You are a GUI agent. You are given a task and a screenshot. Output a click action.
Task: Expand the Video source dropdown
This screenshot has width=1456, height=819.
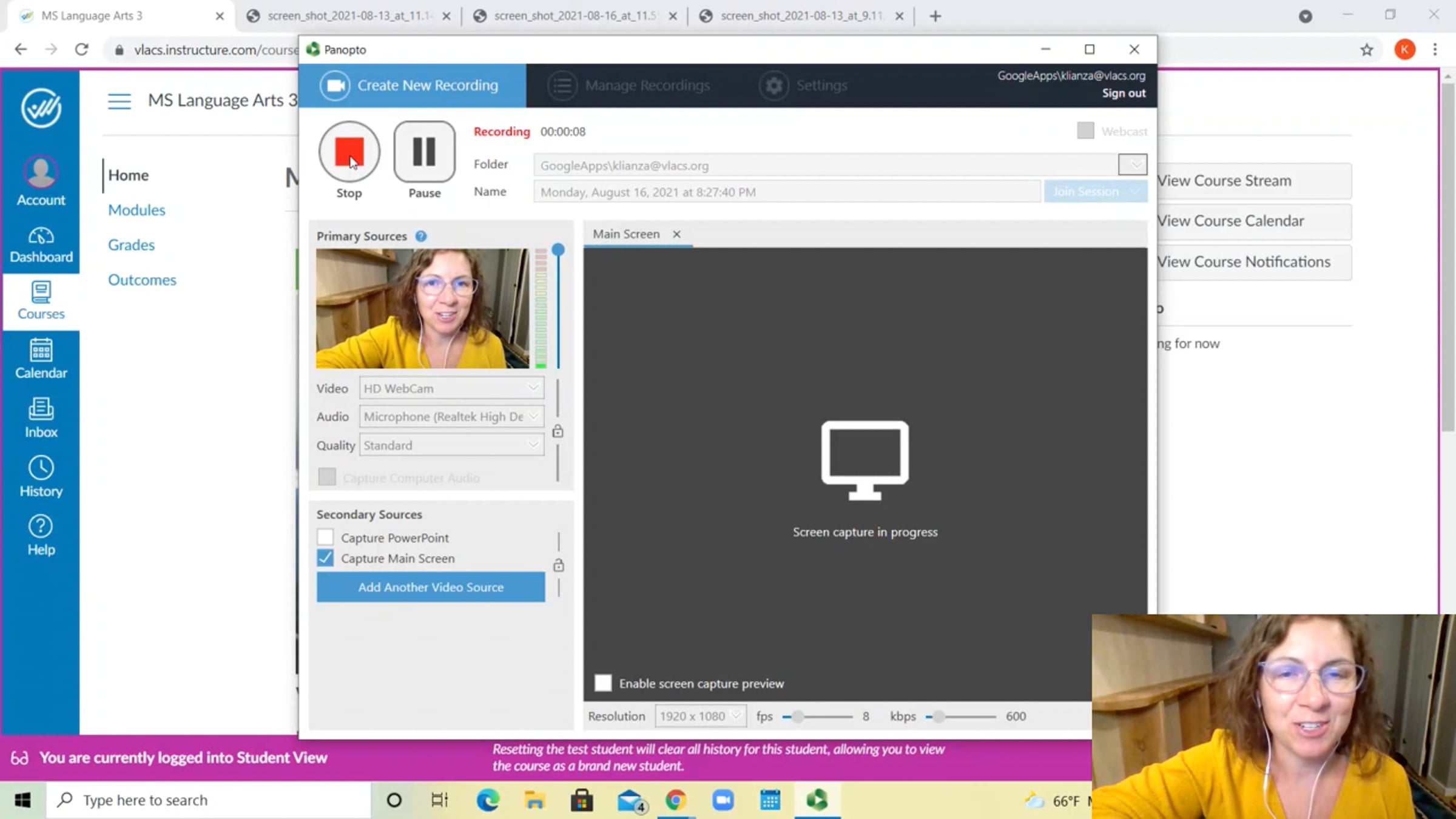[451, 388]
